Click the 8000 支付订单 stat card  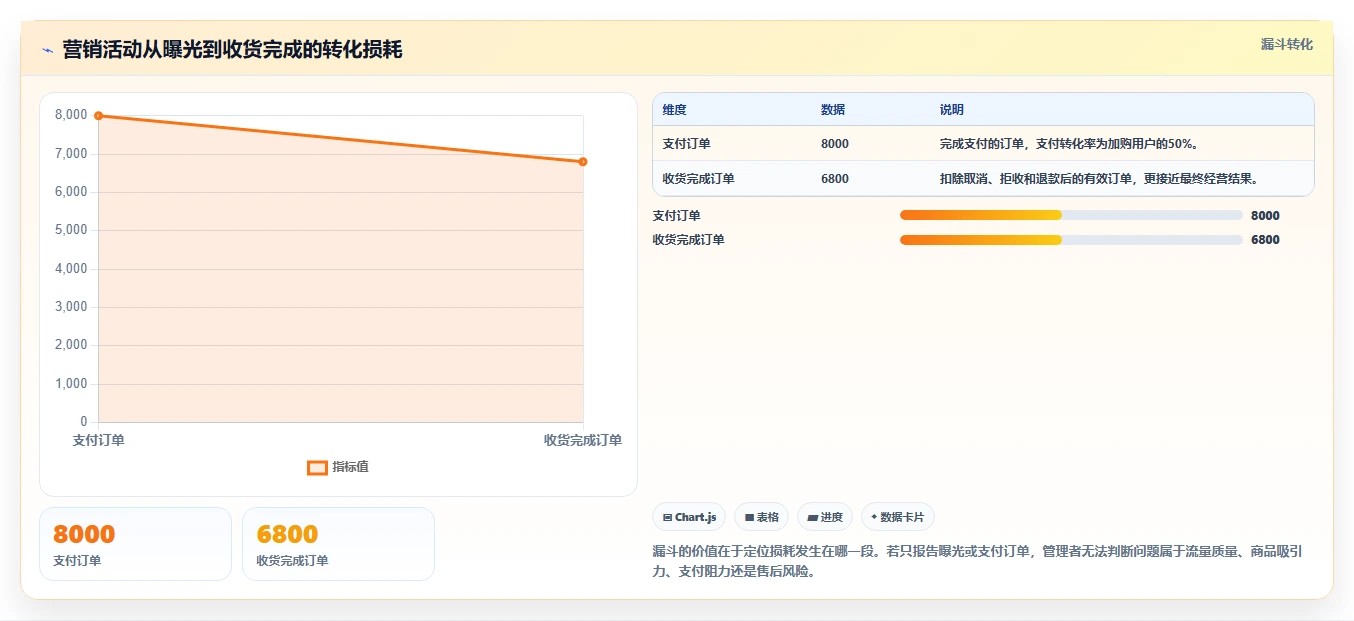click(135, 544)
